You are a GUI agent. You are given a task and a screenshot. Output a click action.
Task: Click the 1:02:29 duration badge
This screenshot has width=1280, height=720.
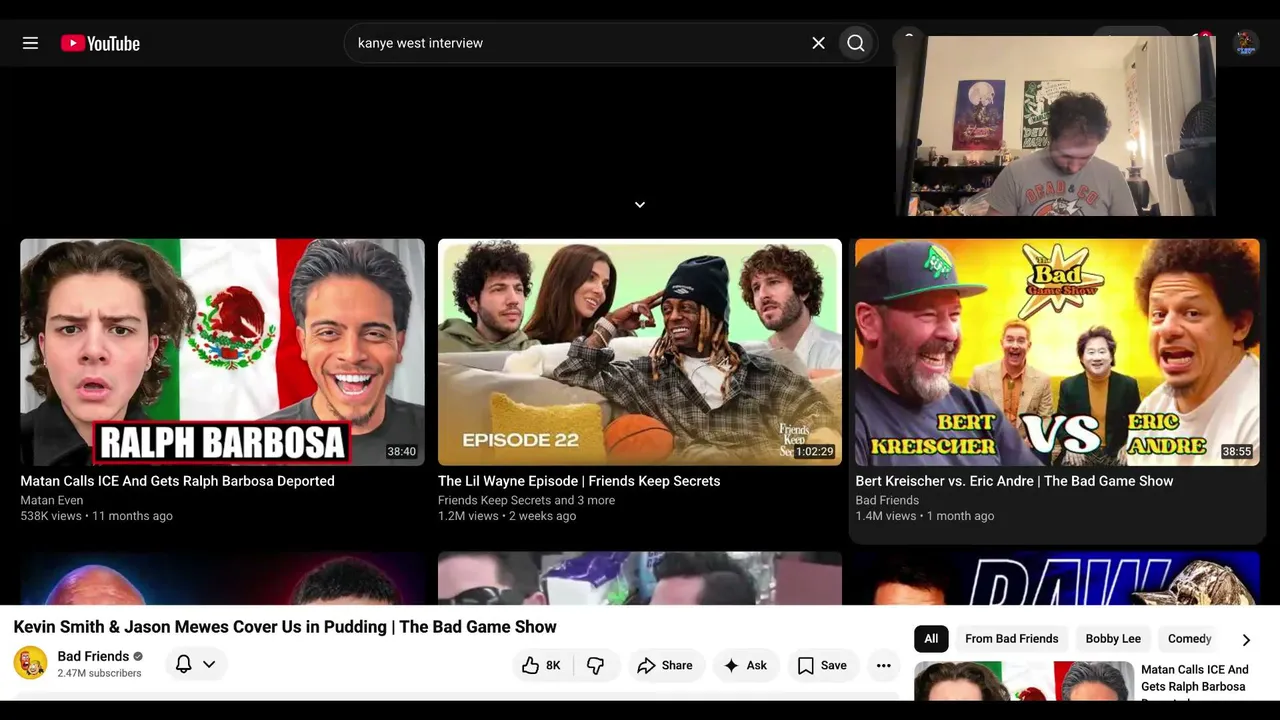point(815,452)
